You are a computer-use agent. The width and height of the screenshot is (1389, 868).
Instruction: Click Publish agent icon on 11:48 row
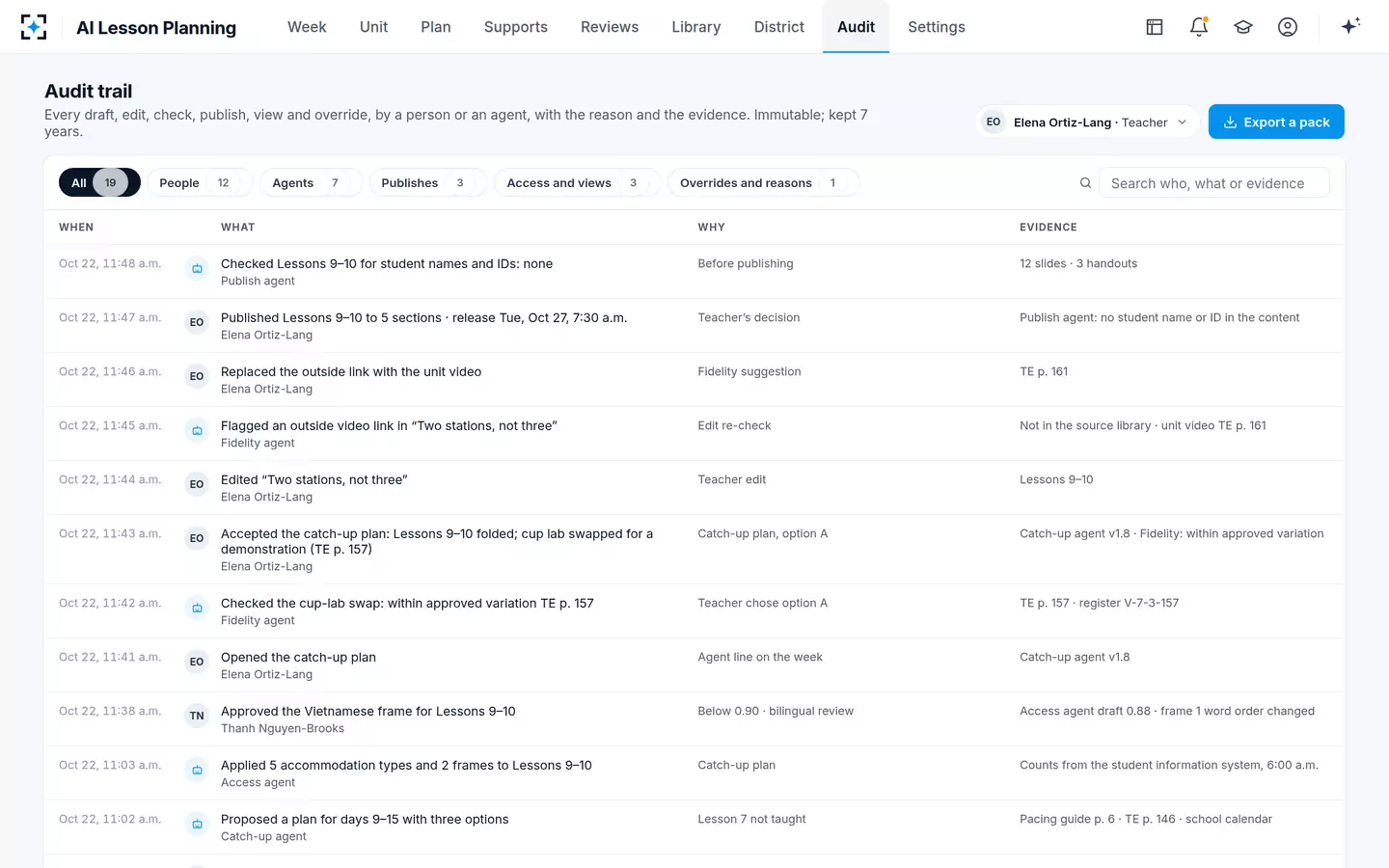point(197,269)
